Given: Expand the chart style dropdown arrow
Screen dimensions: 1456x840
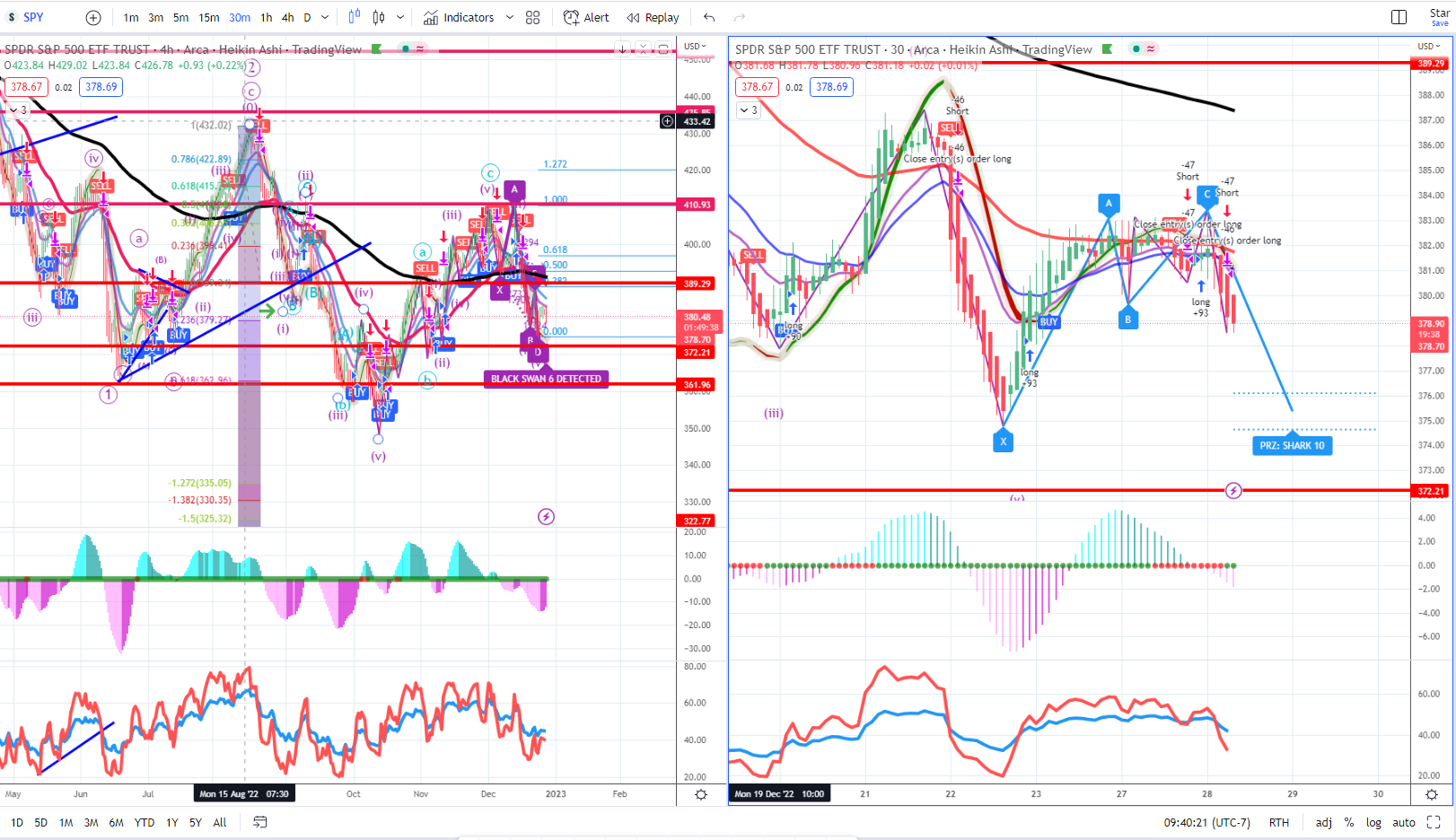Looking at the screenshot, I should point(400,17).
